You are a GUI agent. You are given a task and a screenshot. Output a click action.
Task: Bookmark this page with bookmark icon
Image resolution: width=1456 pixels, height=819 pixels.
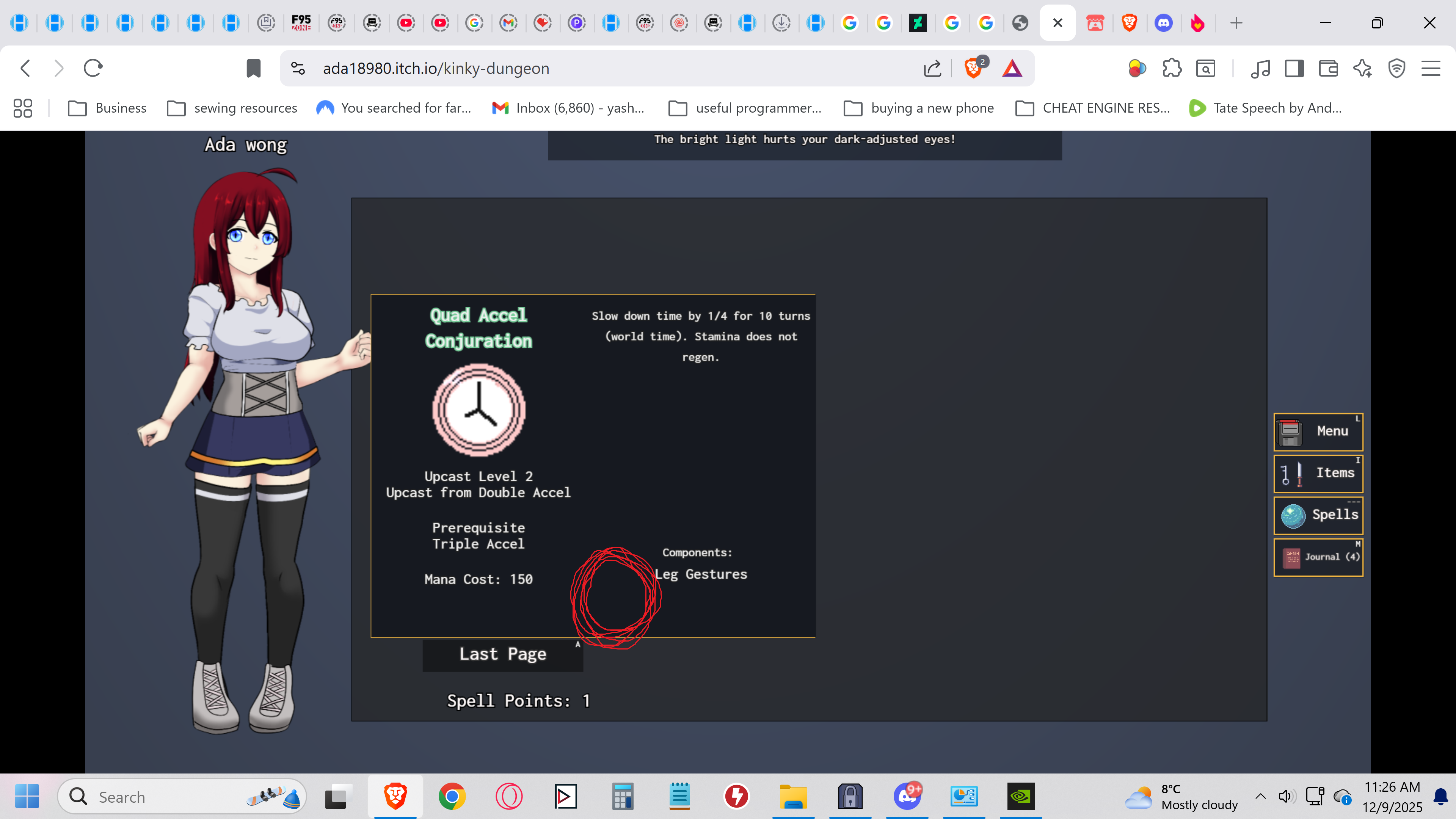coord(253,68)
